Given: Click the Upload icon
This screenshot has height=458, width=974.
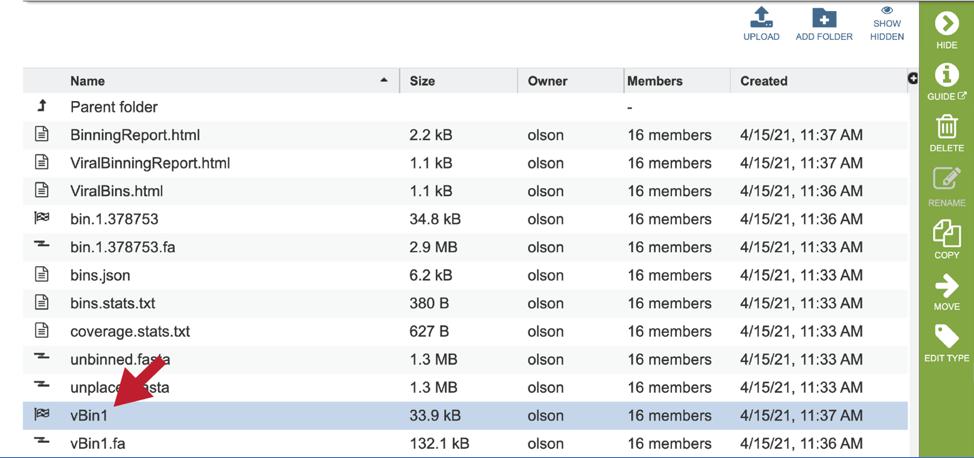Looking at the screenshot, I should (761, 17).
